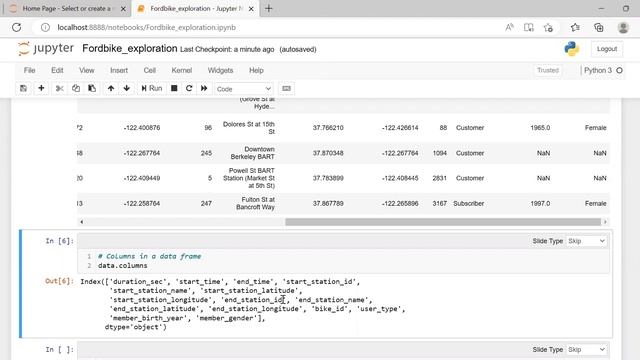Open the Widgets menu
640x360 pixels.
(x=220, y=70)
